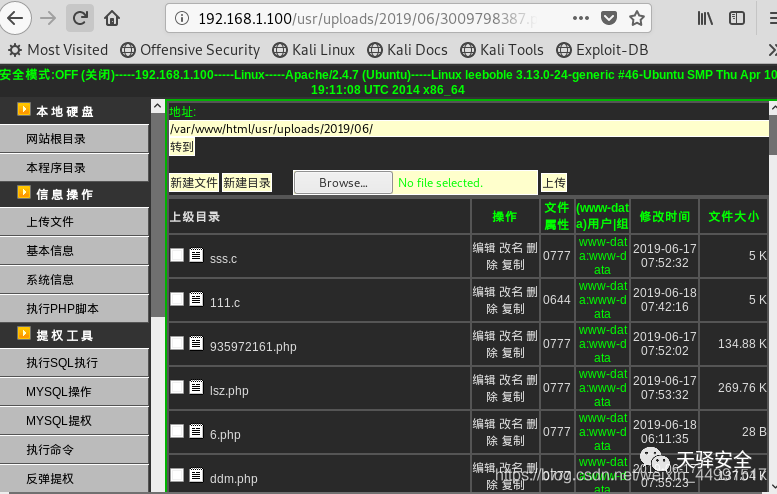Click the Browse... file button
This screenshot has width=777, height=494.
(343, 183)
